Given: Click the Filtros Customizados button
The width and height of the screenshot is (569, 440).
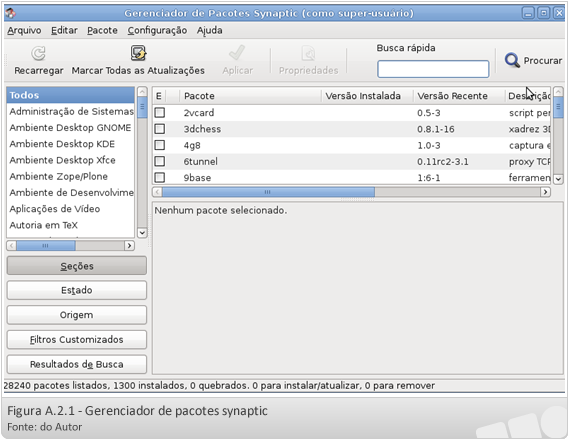Looking at the screenshot, I should (77, 340).
